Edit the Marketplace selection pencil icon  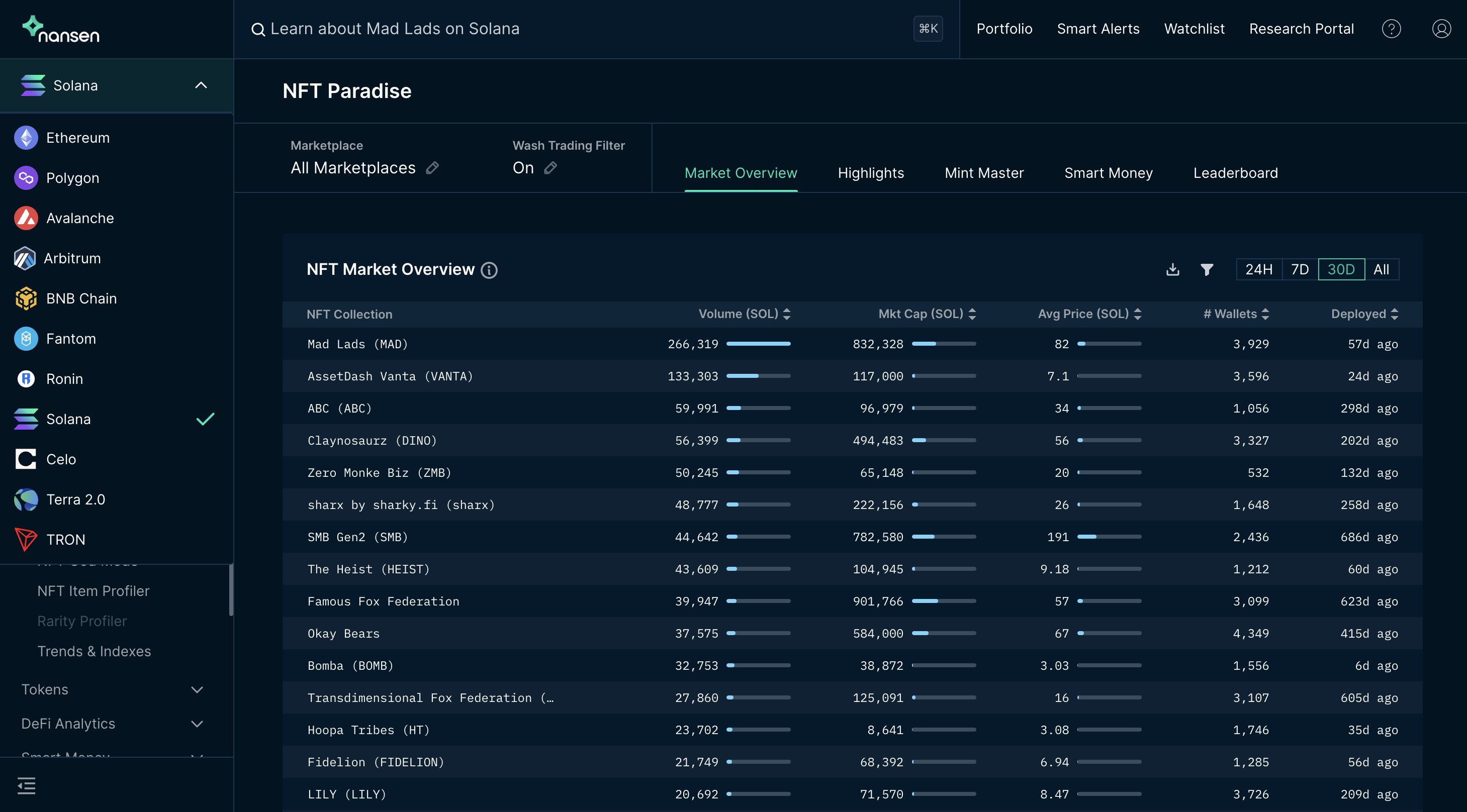click(x=432, y=168)
